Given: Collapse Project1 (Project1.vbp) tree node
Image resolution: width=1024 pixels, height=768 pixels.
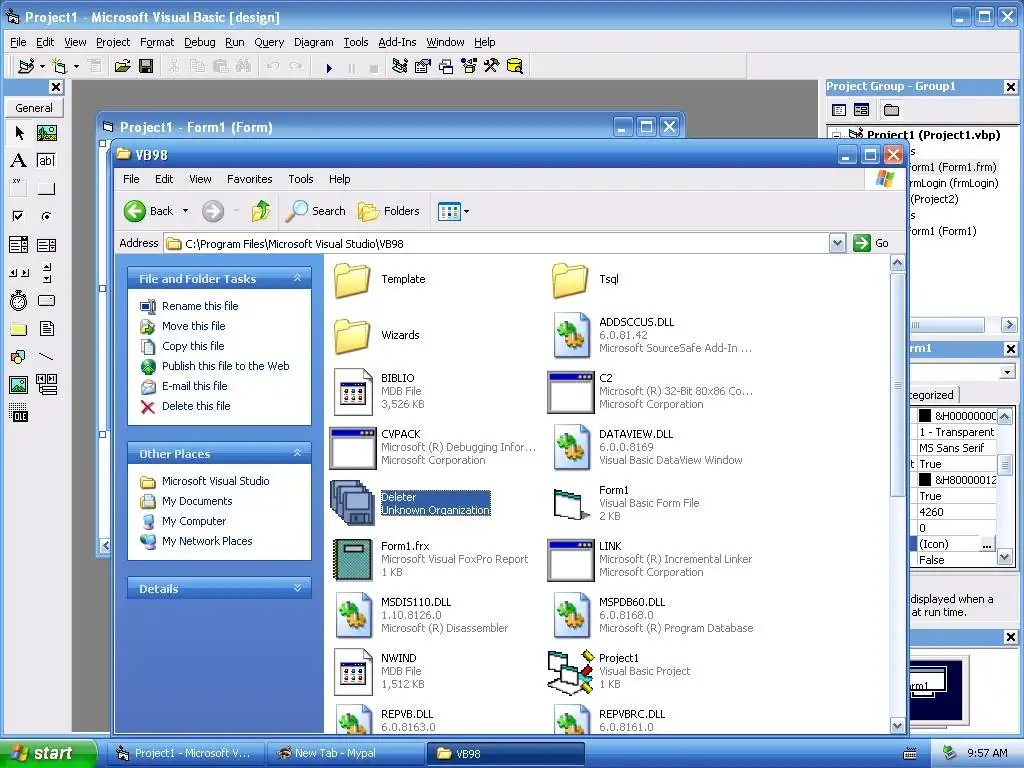Looking at the screenshot, I should (837, 135).
